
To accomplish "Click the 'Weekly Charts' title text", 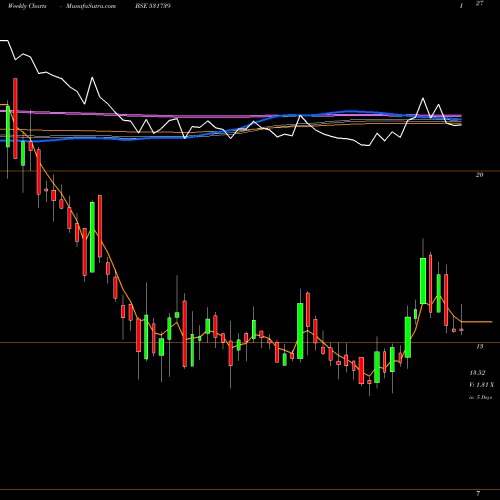I will [27, 6].
